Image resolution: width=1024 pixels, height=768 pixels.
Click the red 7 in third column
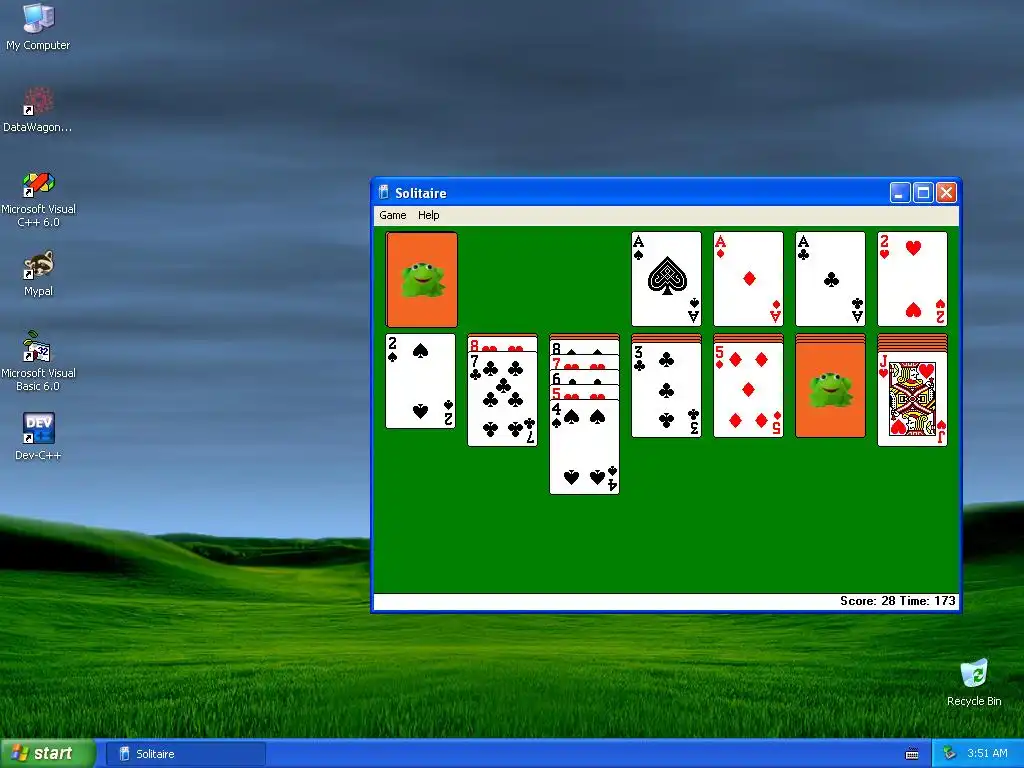584,362
